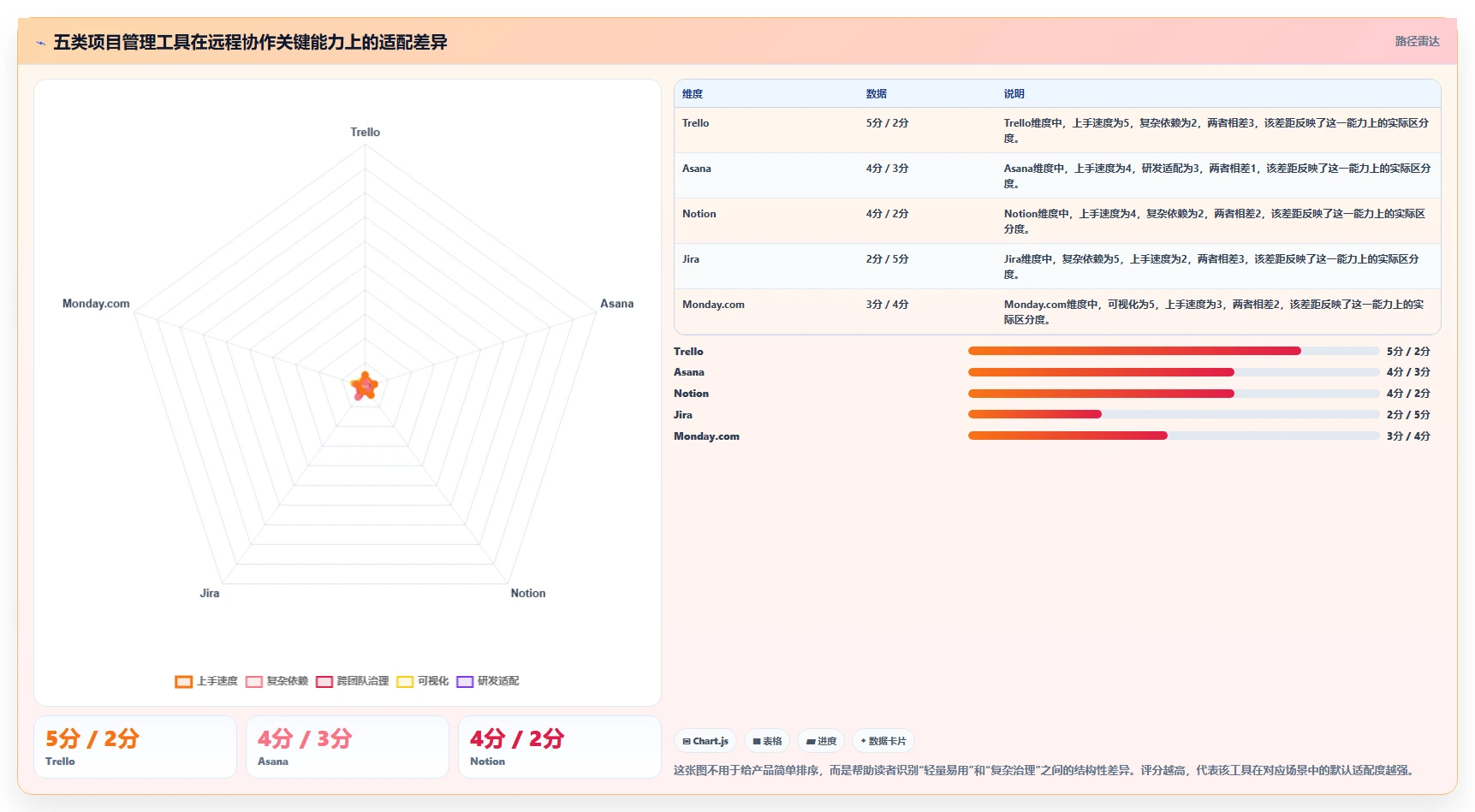
Task: Select the Notion cell in the table
Action: click(x=699, y=214)
